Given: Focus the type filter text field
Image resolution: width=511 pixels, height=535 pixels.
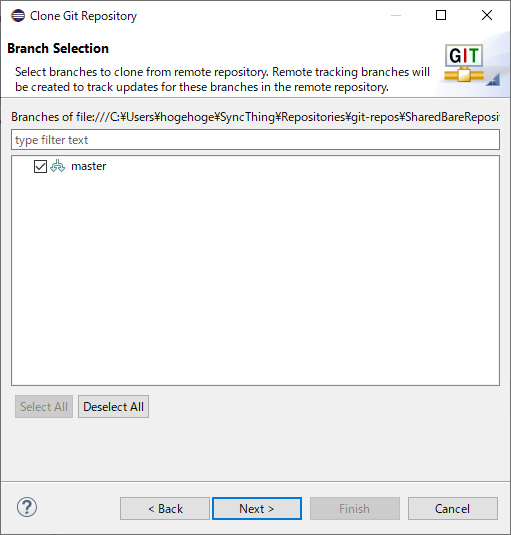Looking at the screenshot, I should point(256,140).
